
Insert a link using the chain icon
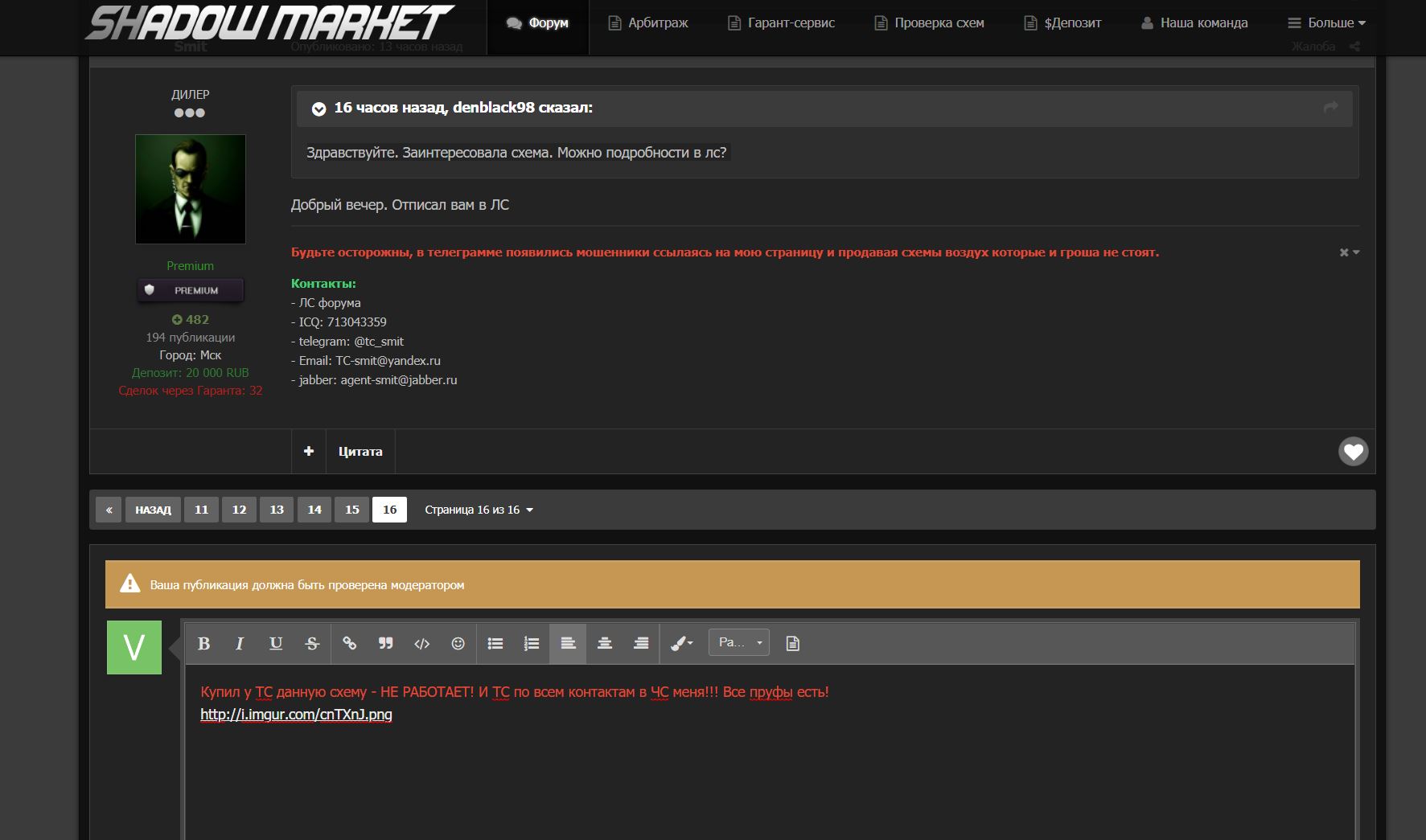click(x=349, y=643)
